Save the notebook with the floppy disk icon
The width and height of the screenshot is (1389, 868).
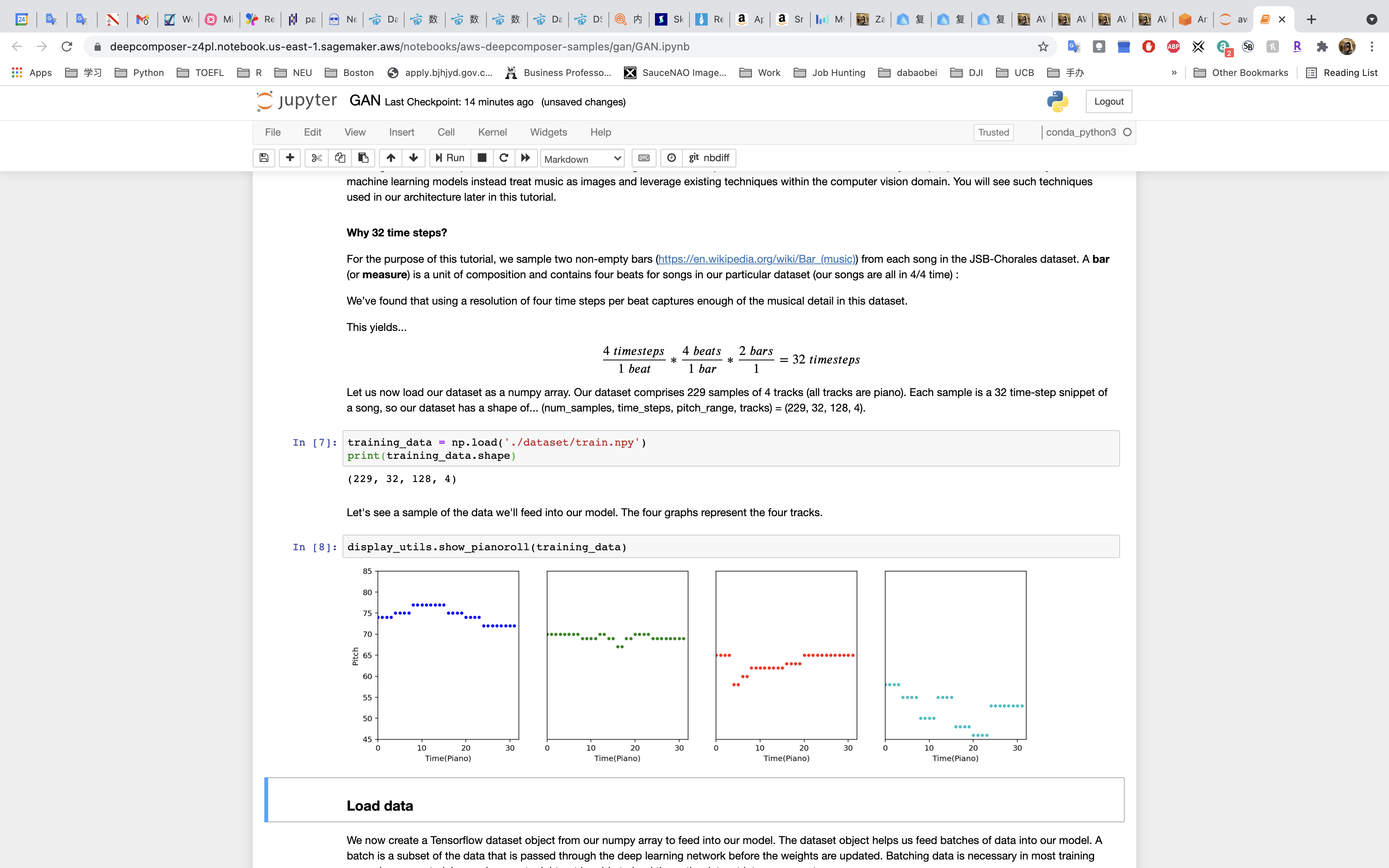tap(264, 158)
